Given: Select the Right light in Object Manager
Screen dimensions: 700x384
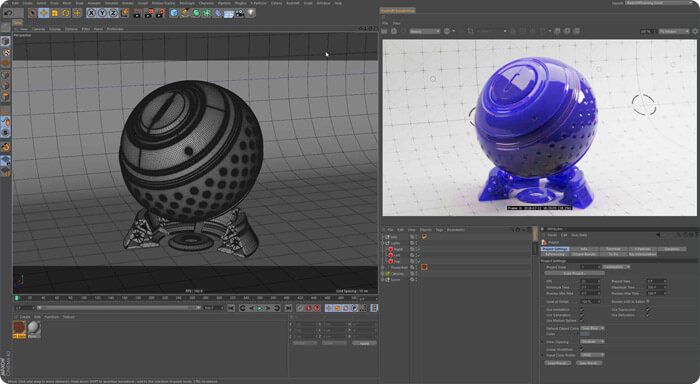Looking at the screenshot, I should [398, 249].
